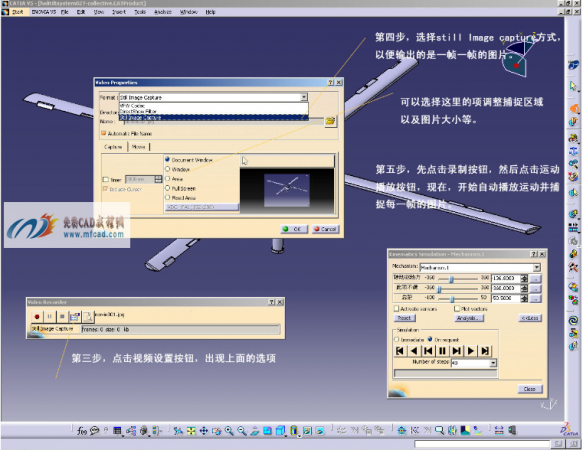Open the Tools menu
This screenshot has height=450, width=583.
click(140, 12)
